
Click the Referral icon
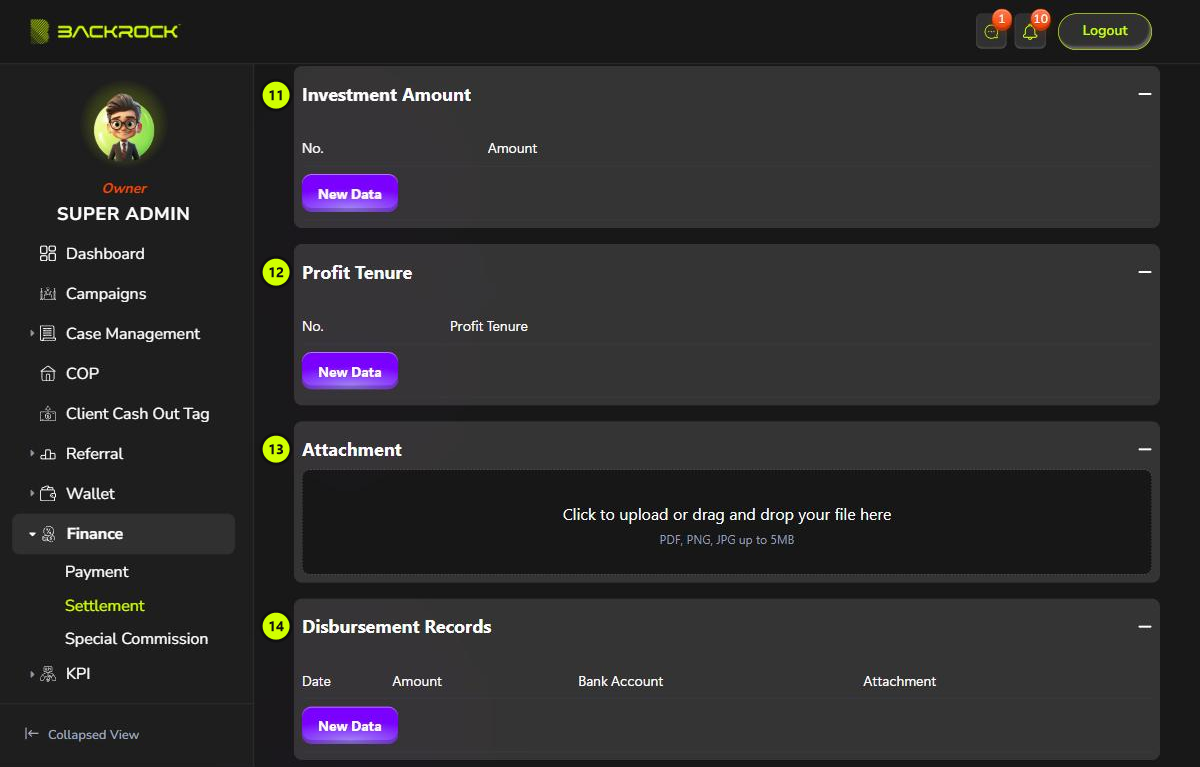point(47,454)
